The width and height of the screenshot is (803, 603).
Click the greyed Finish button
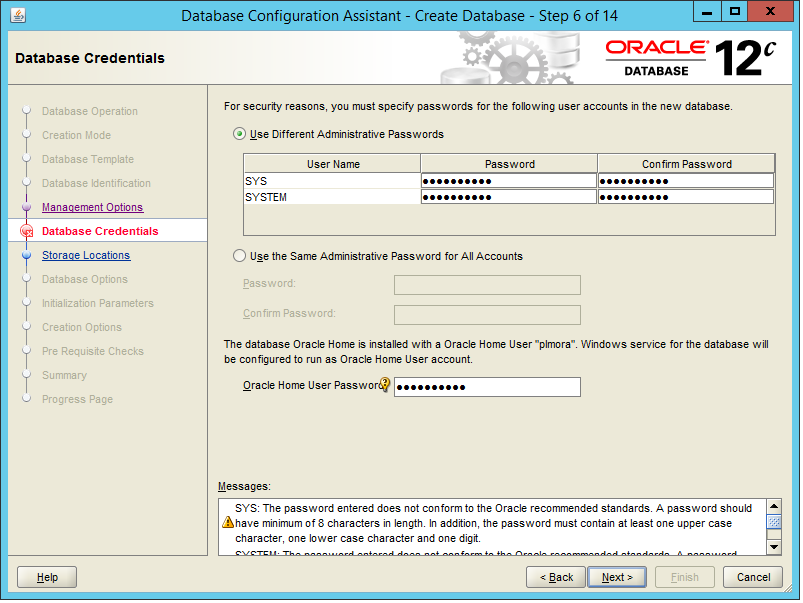pos(685,577)
